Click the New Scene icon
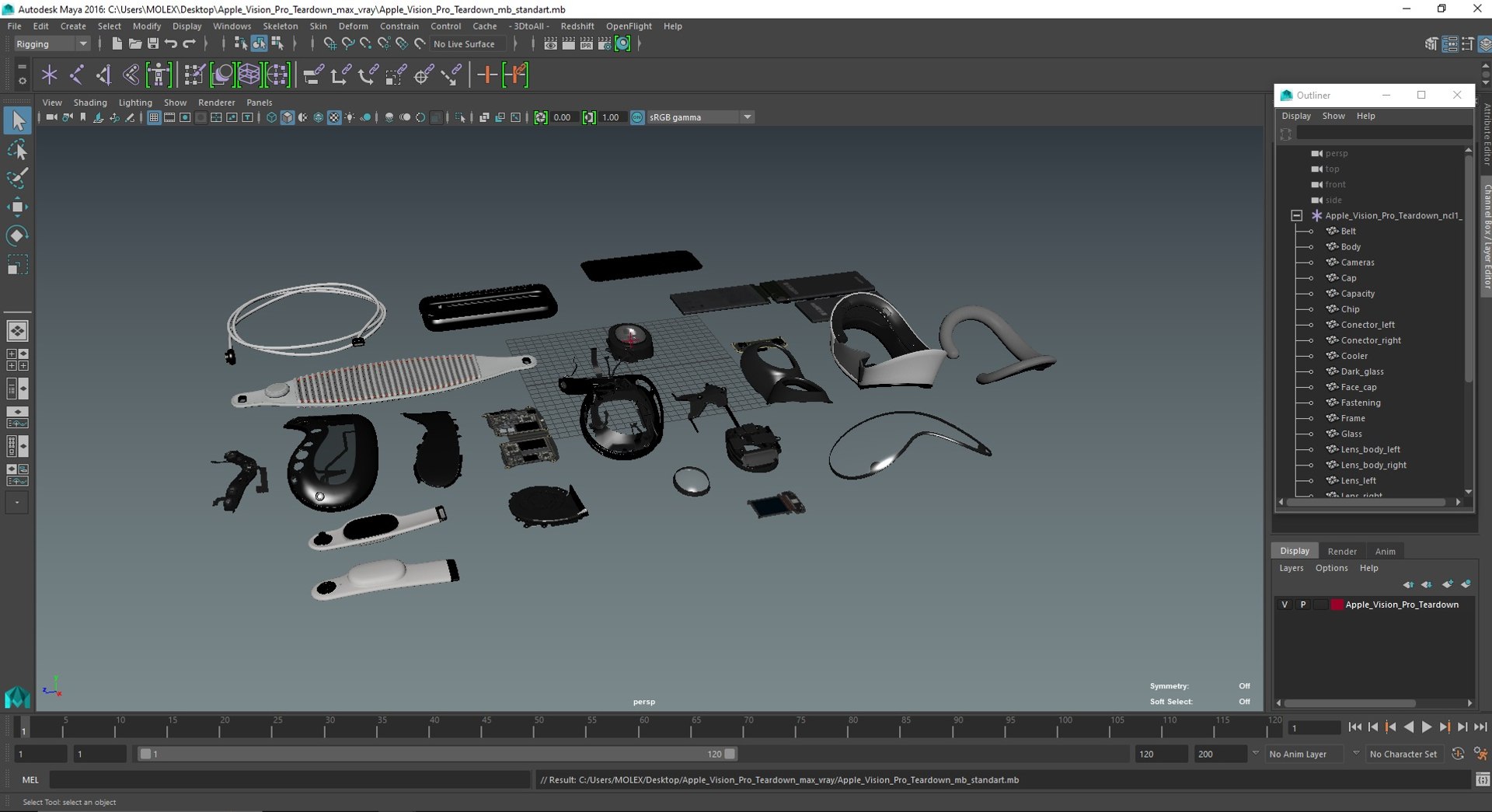 tap(117, 44)
